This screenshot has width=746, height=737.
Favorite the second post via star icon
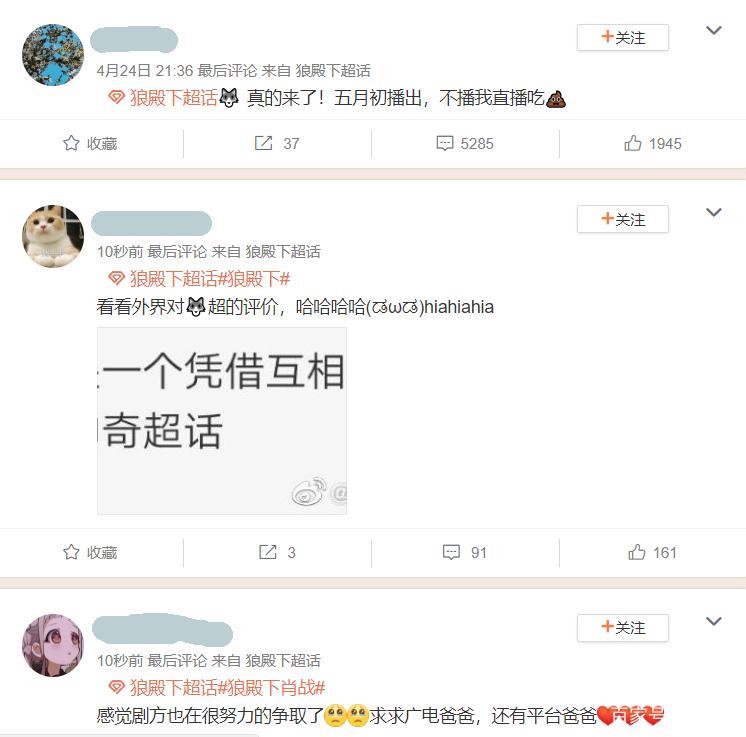pyautogui.click(x=71, y=552)
